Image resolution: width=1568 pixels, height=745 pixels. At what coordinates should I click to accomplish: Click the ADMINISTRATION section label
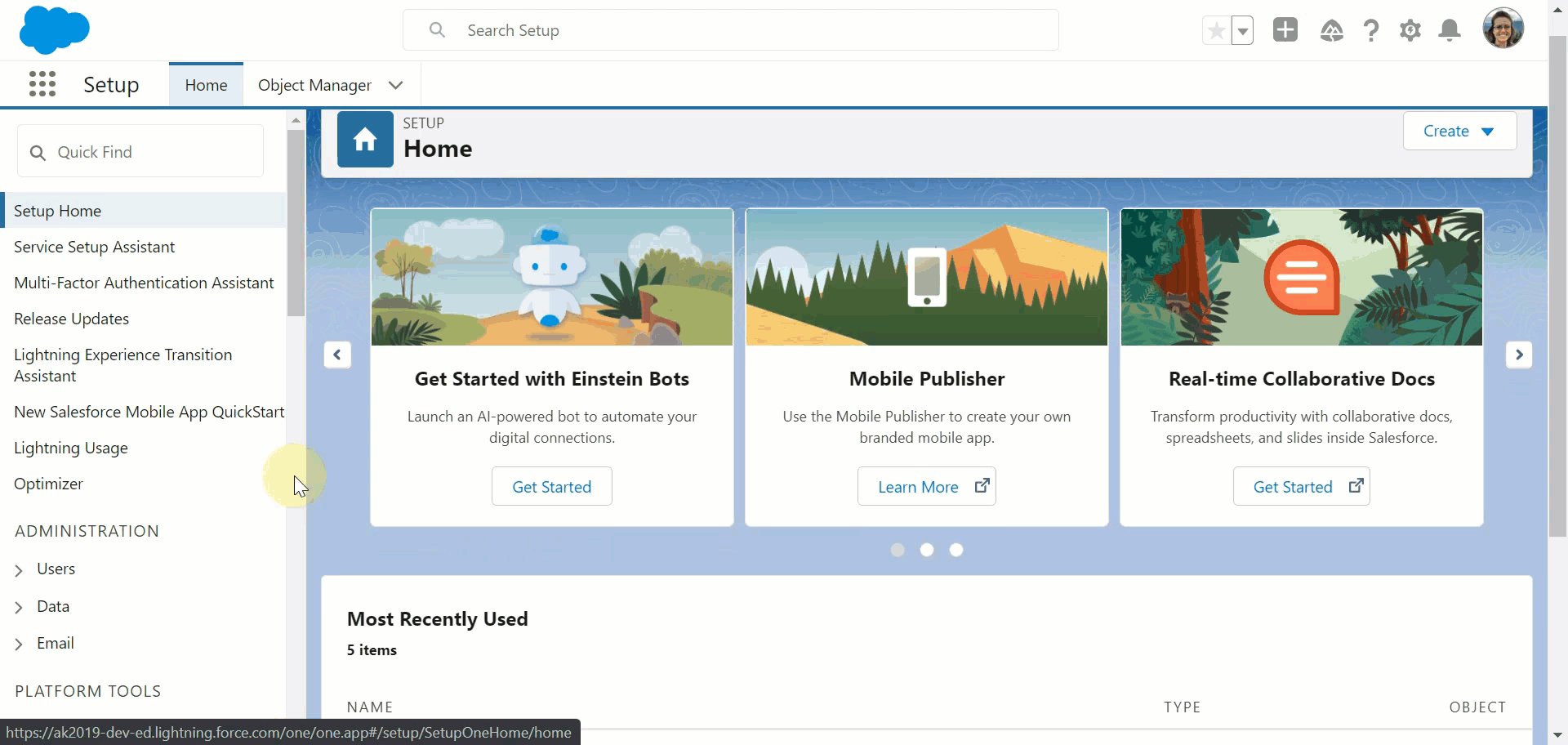[x=87, y=531]
